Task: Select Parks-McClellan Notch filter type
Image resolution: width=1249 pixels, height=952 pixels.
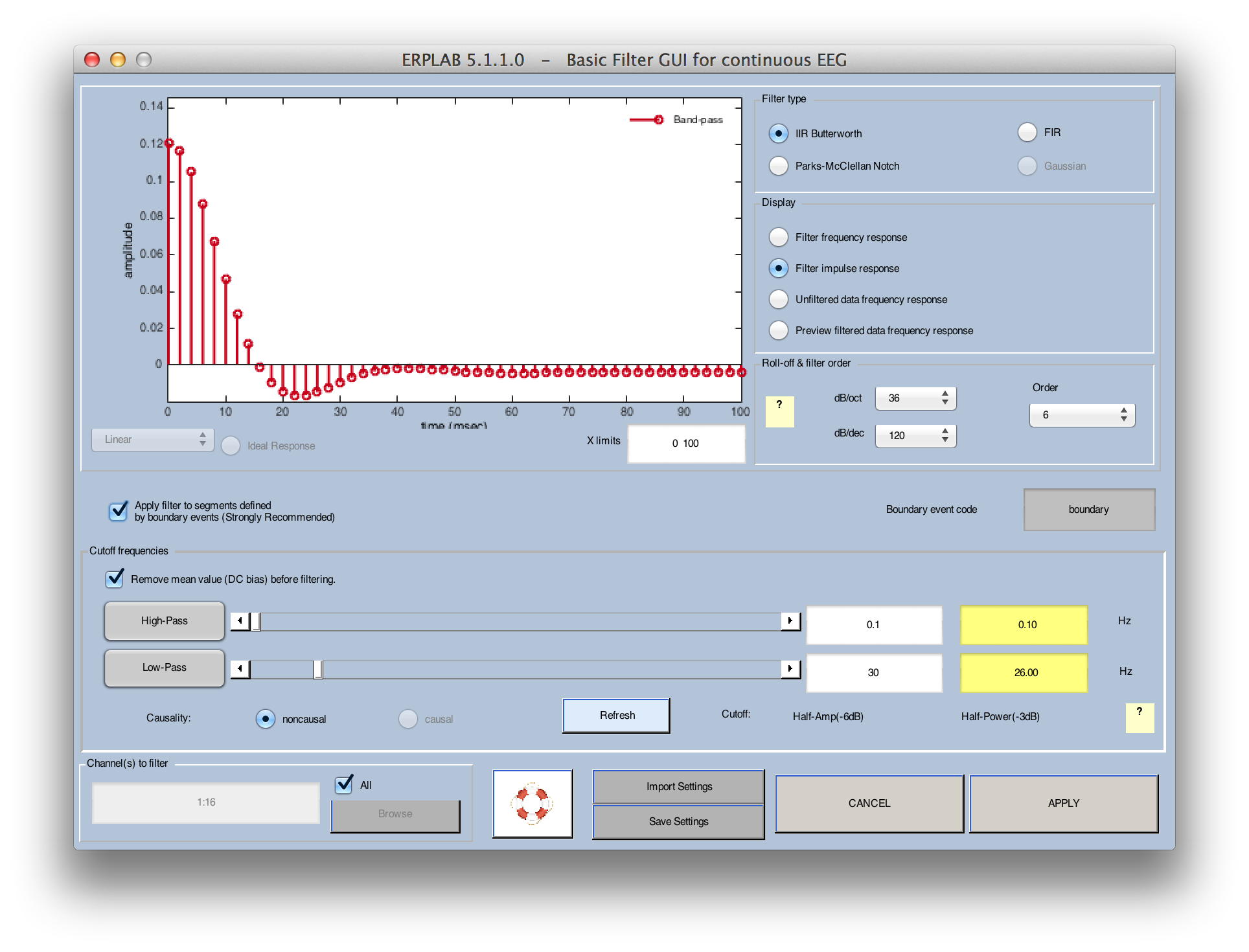Action: click(779, 166)
